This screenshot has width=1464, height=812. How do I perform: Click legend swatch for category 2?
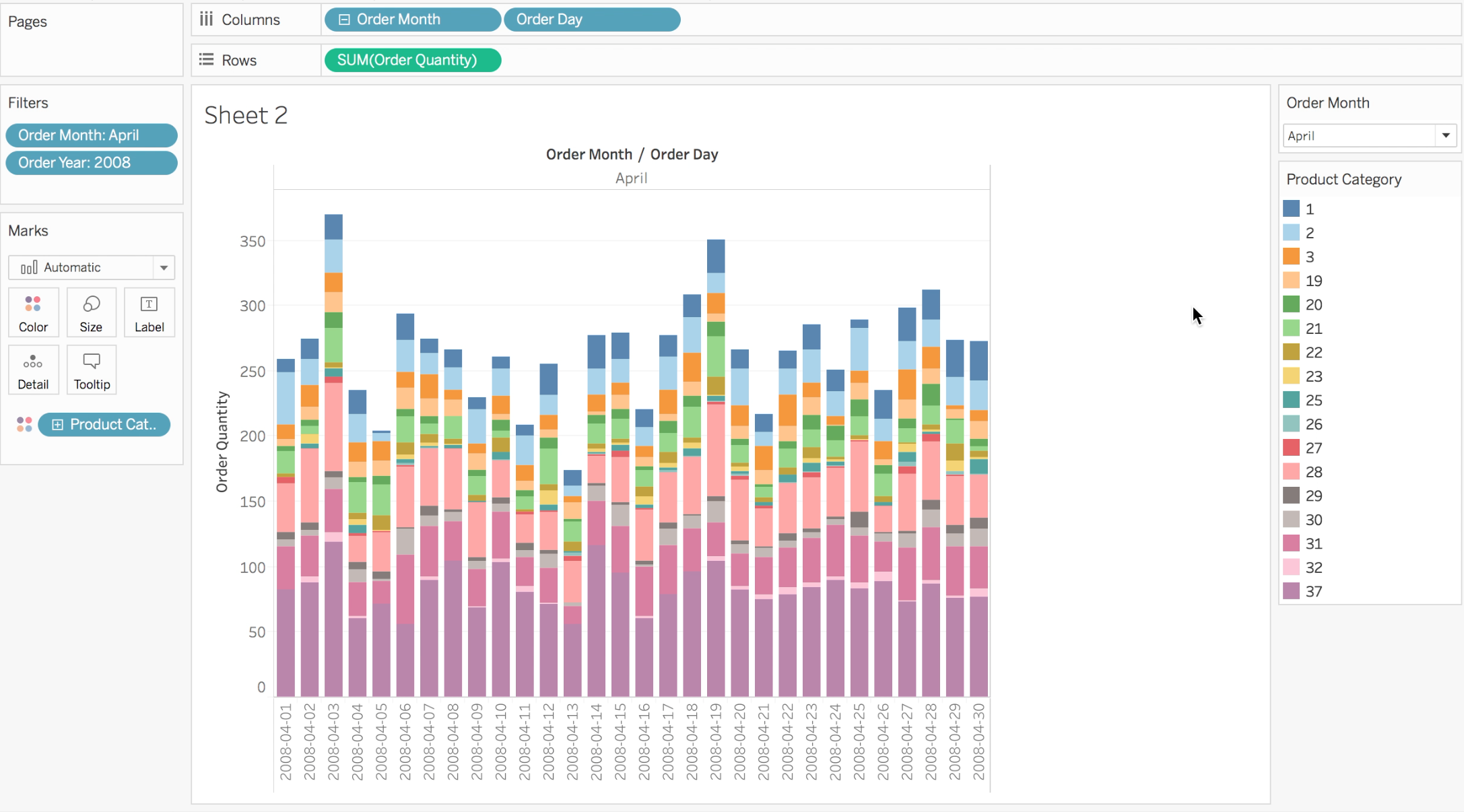1291,232
